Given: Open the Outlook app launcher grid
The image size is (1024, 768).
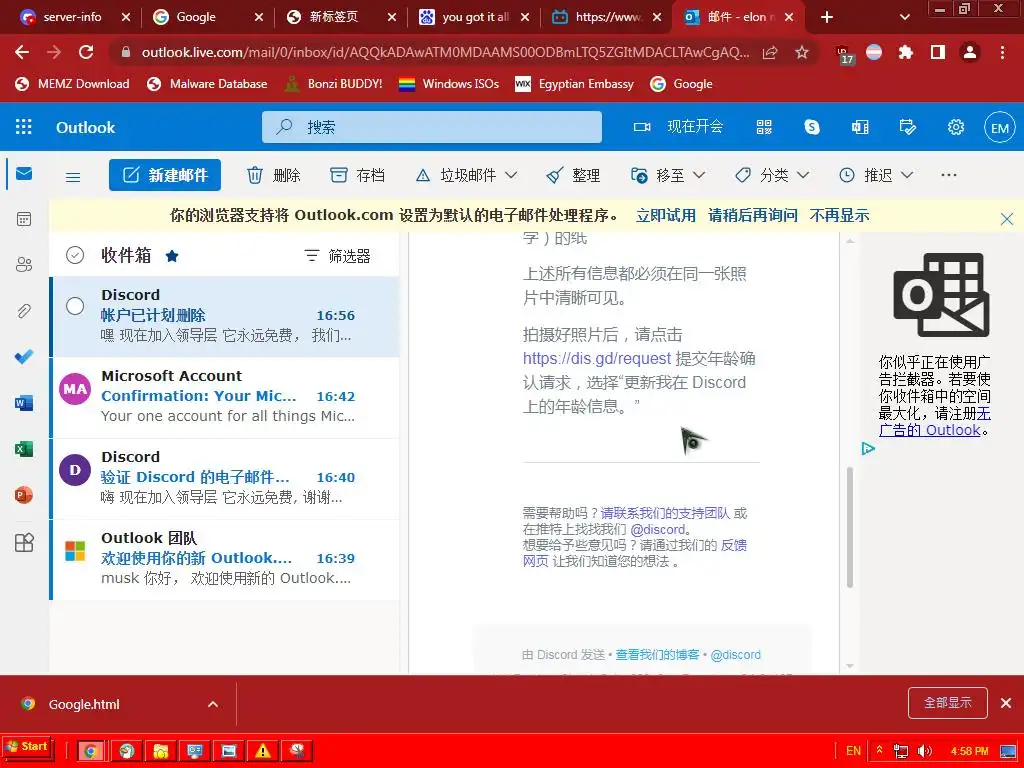Looking at the screenshot, I should tap(24, 127).
